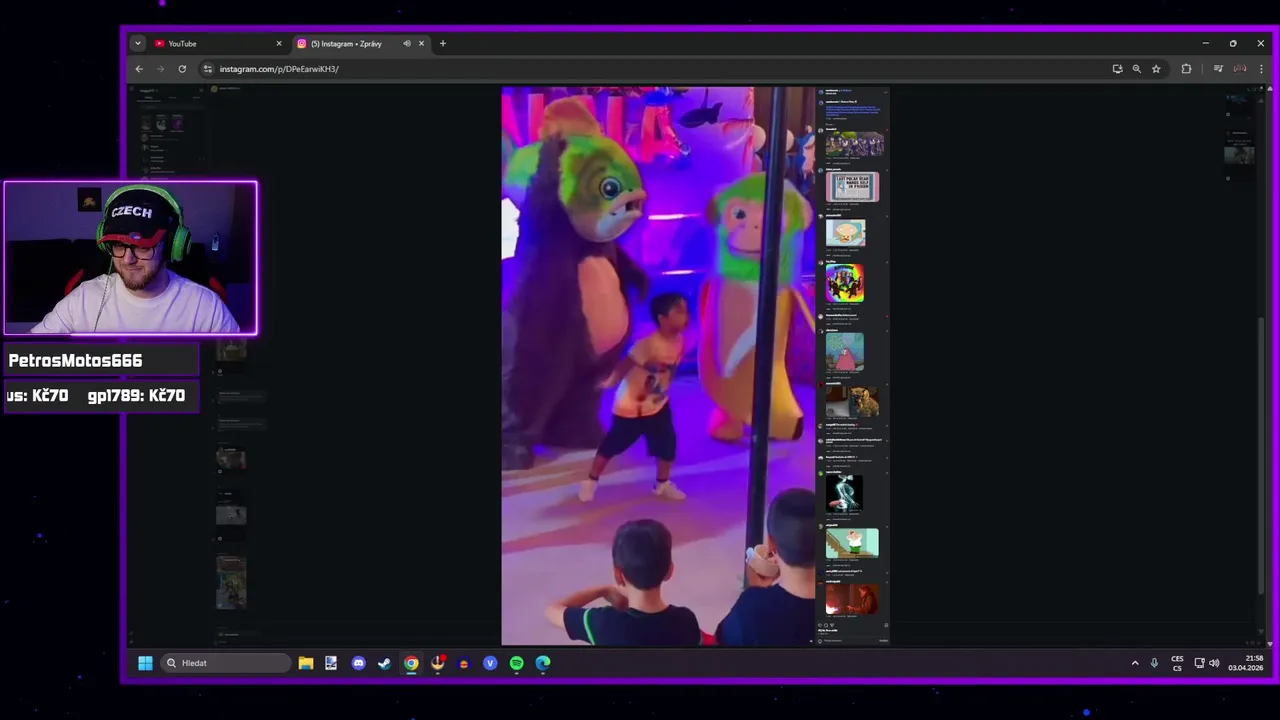Open the zoom magnifier control

click(1136, 69)
